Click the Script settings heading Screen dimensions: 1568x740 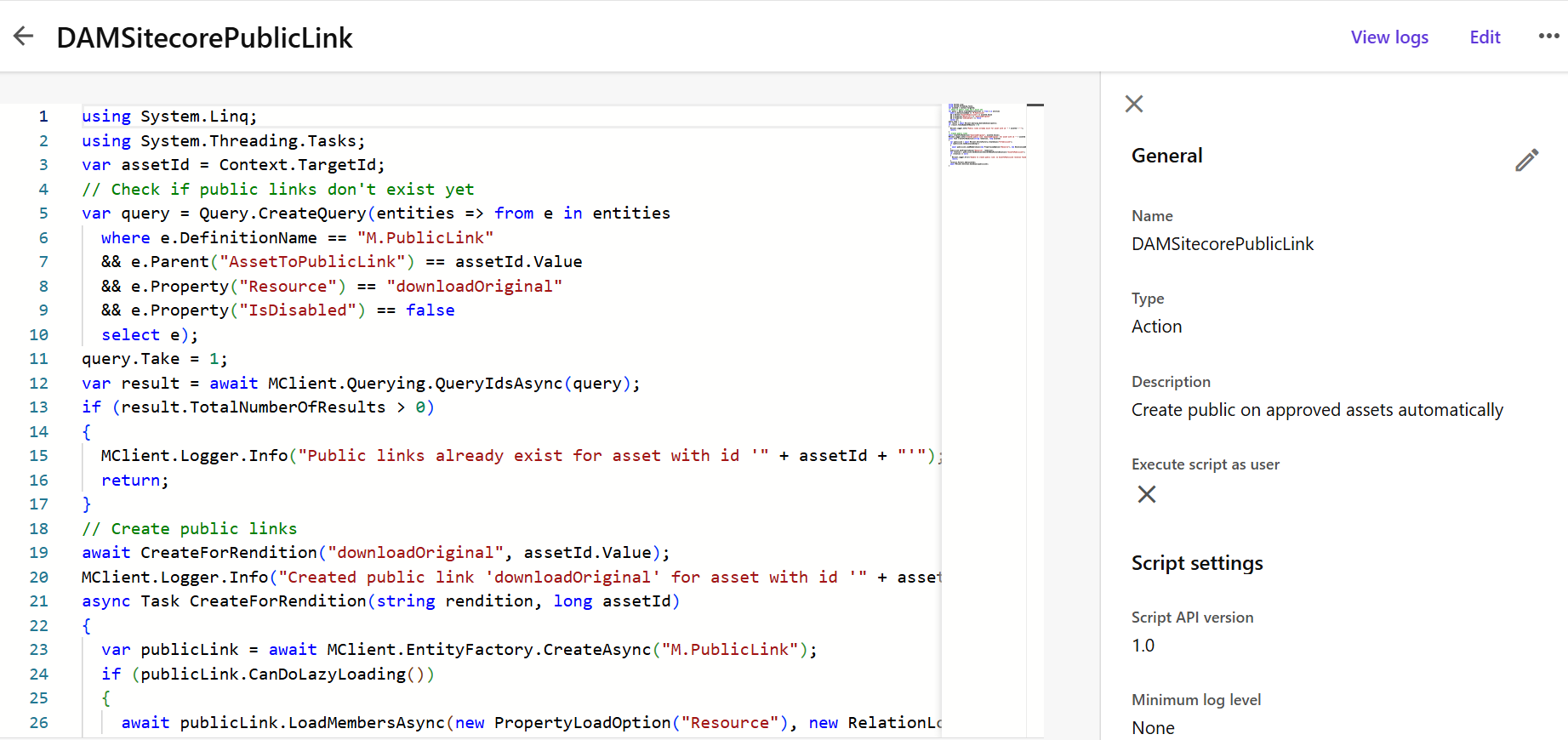pos(1197,563)
